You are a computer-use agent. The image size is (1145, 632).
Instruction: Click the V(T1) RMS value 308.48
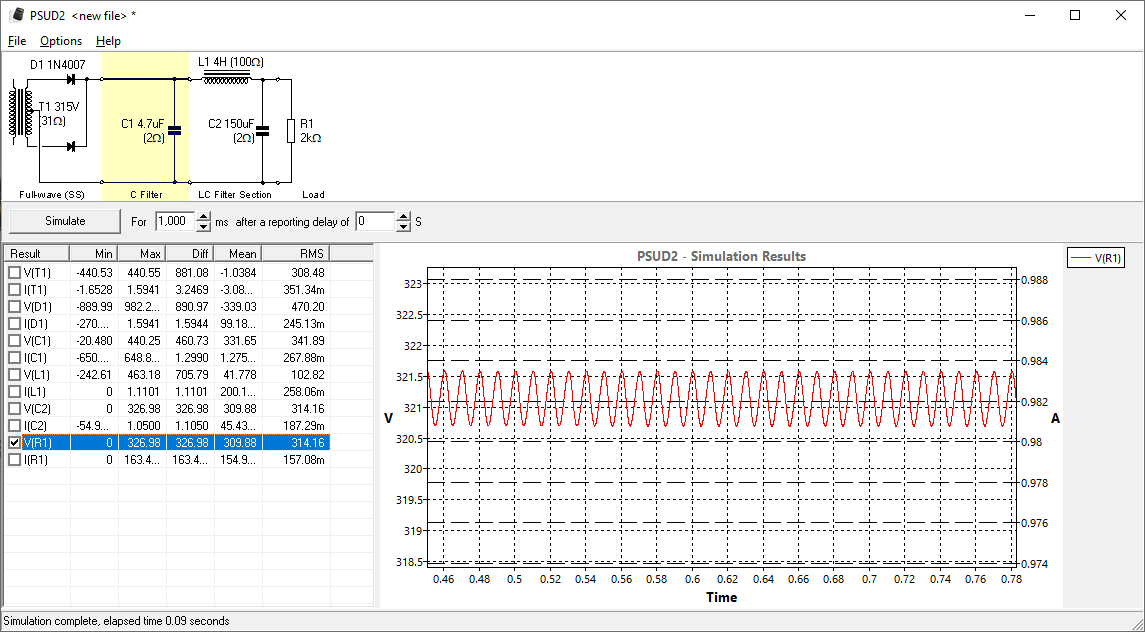point(307,273)
